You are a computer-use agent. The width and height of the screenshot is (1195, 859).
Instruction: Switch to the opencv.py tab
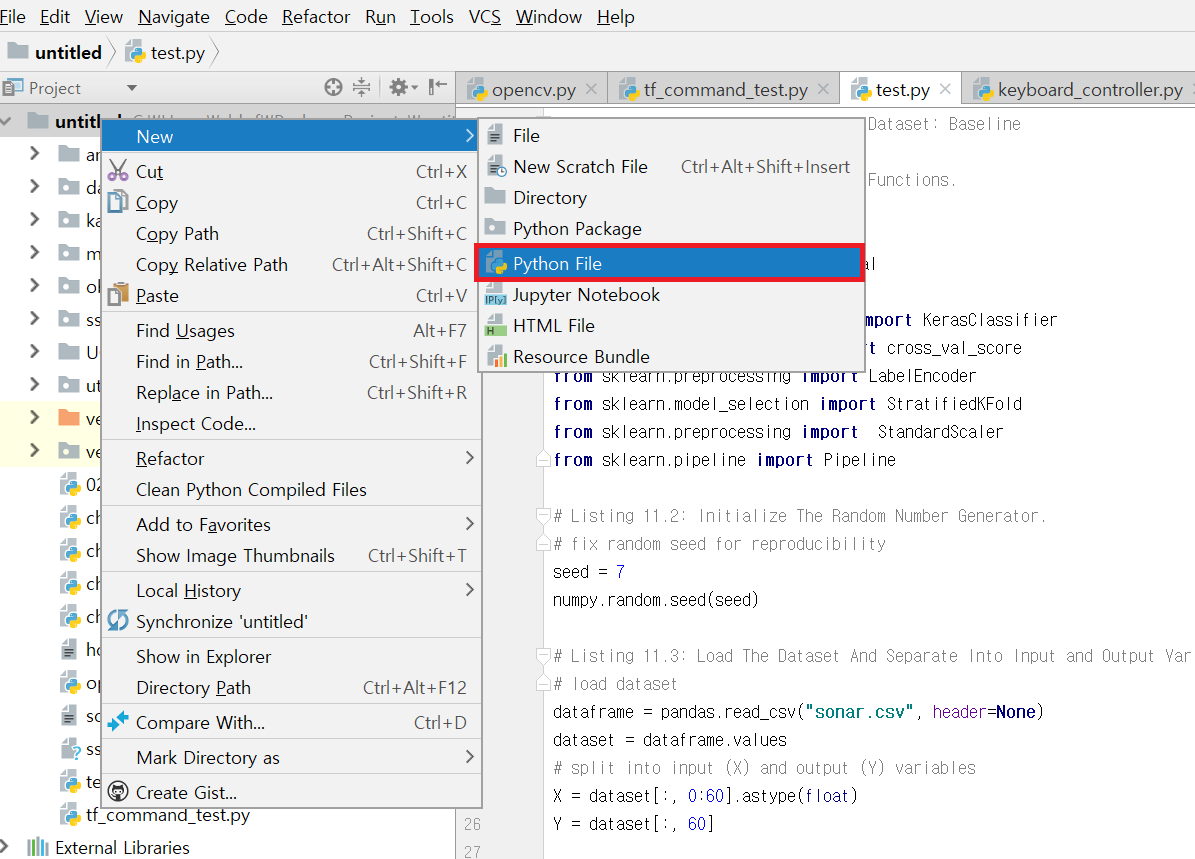pyautogui.click(x=533, y=90)
